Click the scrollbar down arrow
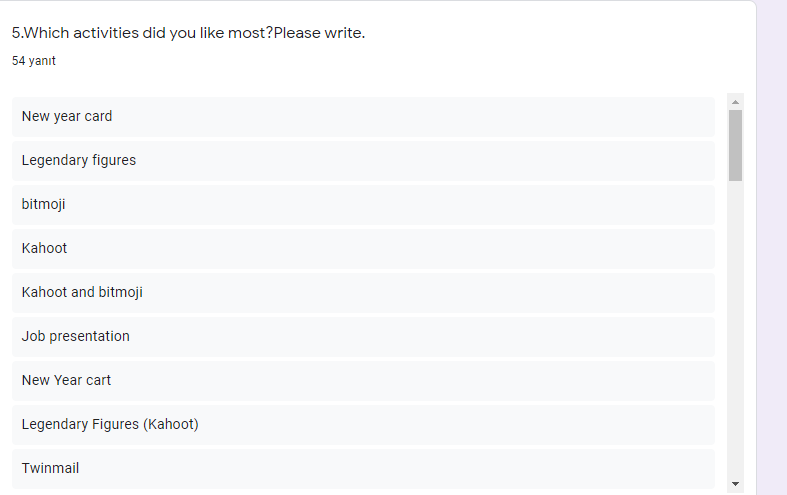787x495 pixels. pyautogui.click(x=736, y=484)
